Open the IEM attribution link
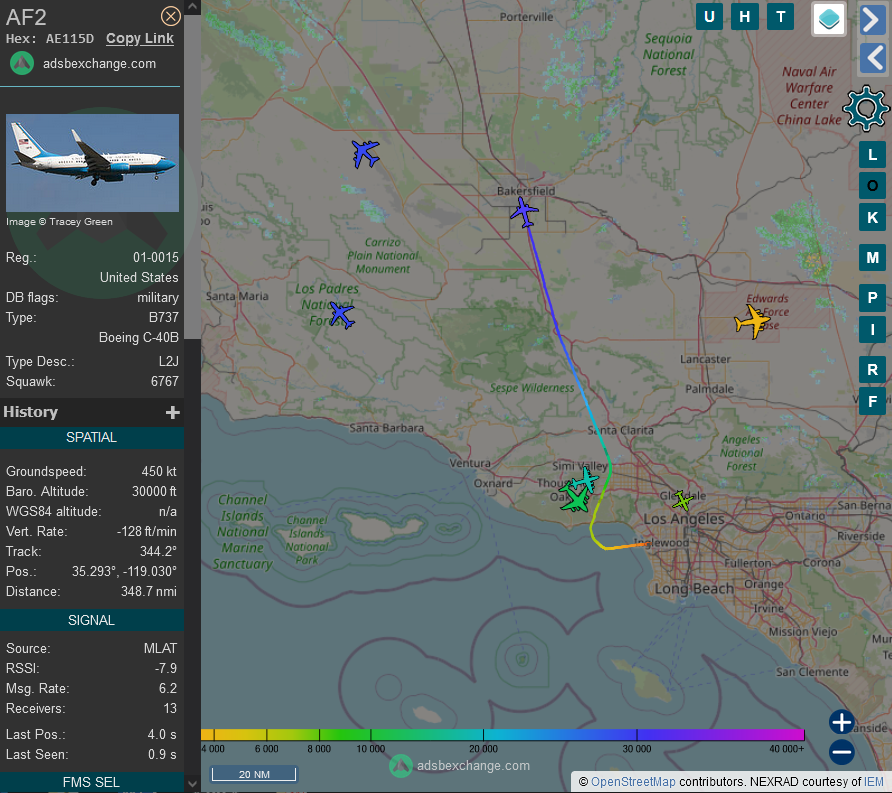 873,782
